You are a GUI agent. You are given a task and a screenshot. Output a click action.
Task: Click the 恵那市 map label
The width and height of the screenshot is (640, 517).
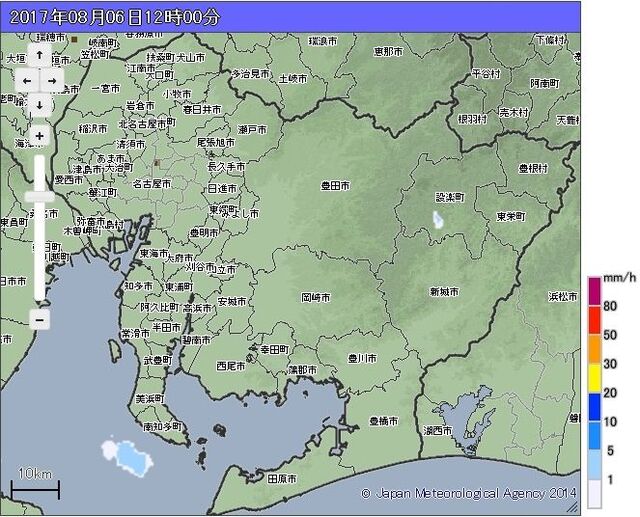coord(388,51)
